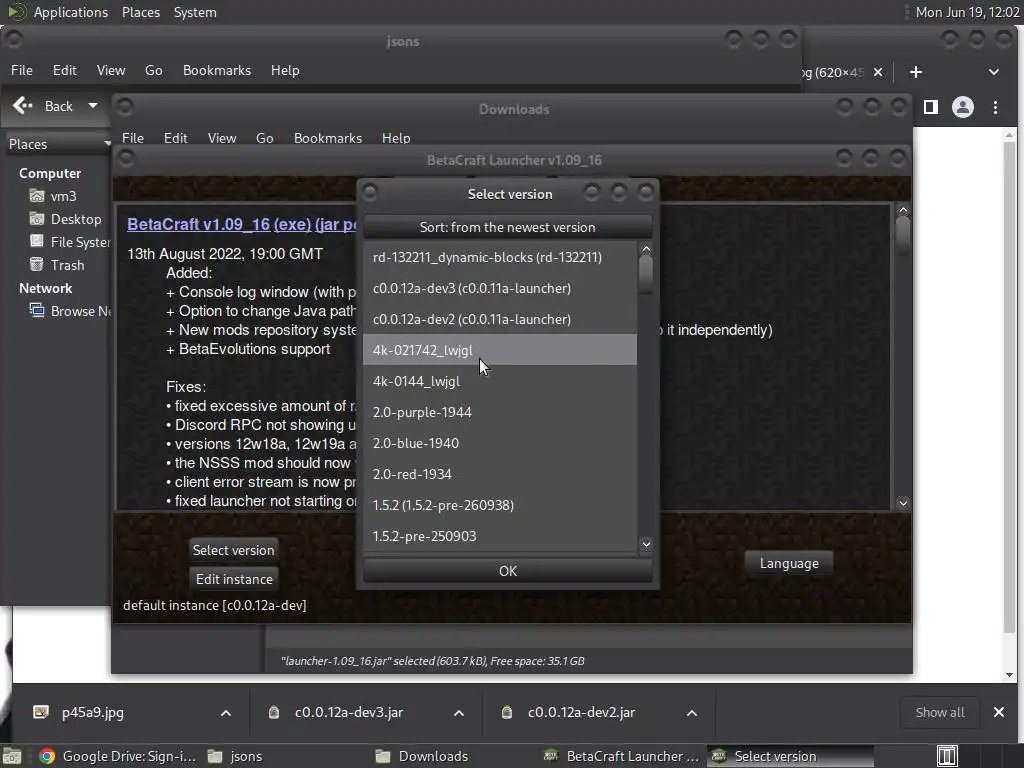Click show desktop icon in taskbar
Image resolution: width=1024 pixels, height=768 pixels.
[12, 756]
